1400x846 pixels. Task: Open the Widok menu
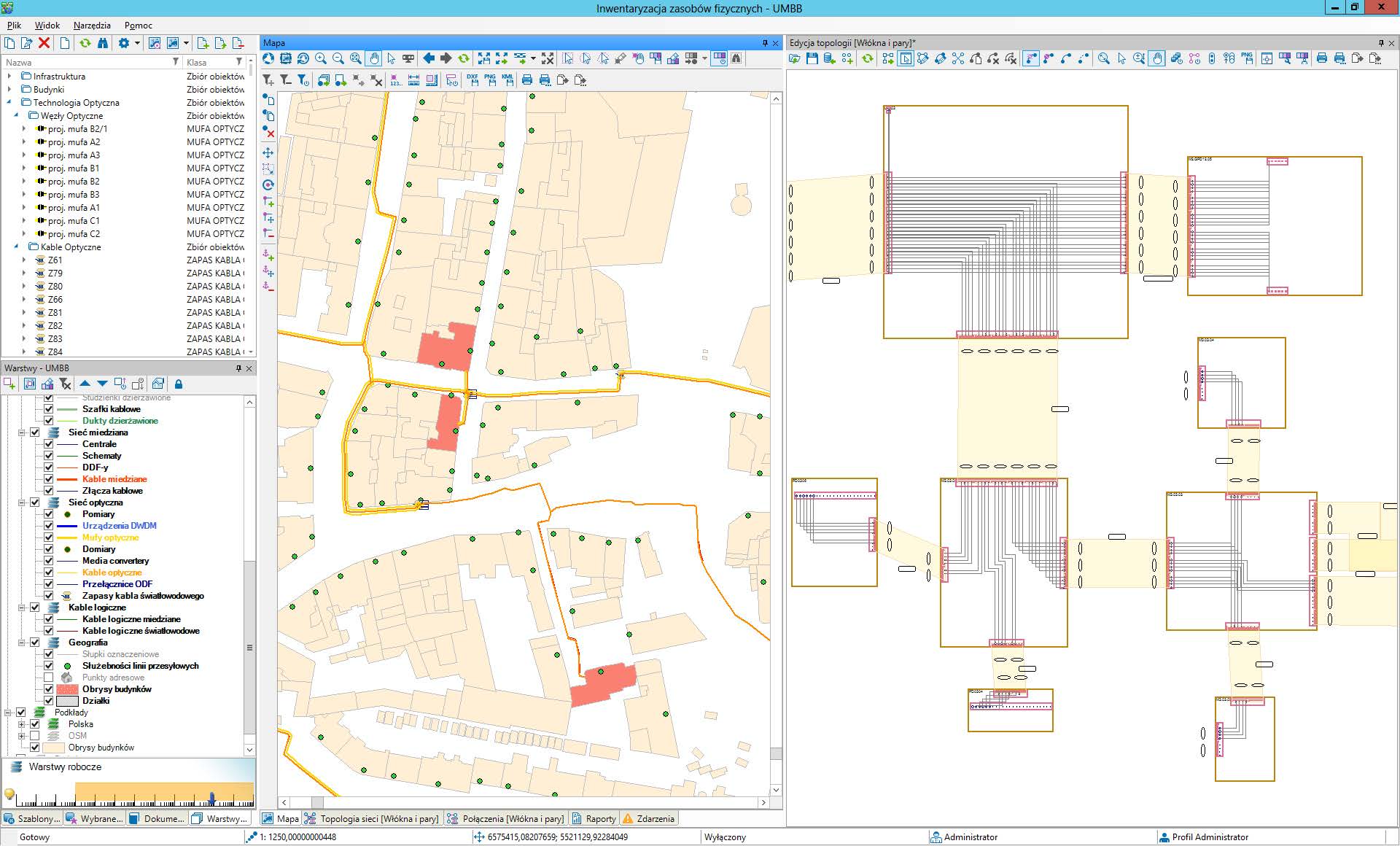pyautogui.click(x=47, y=25)
